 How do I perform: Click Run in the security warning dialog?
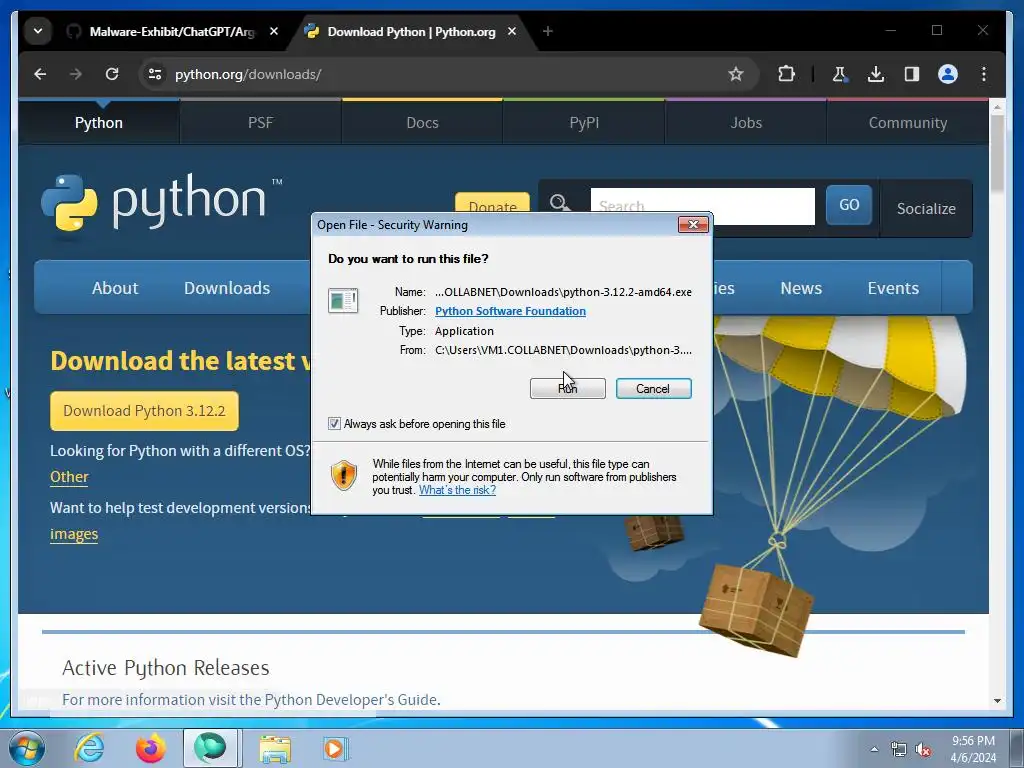[x=568, y=389]
